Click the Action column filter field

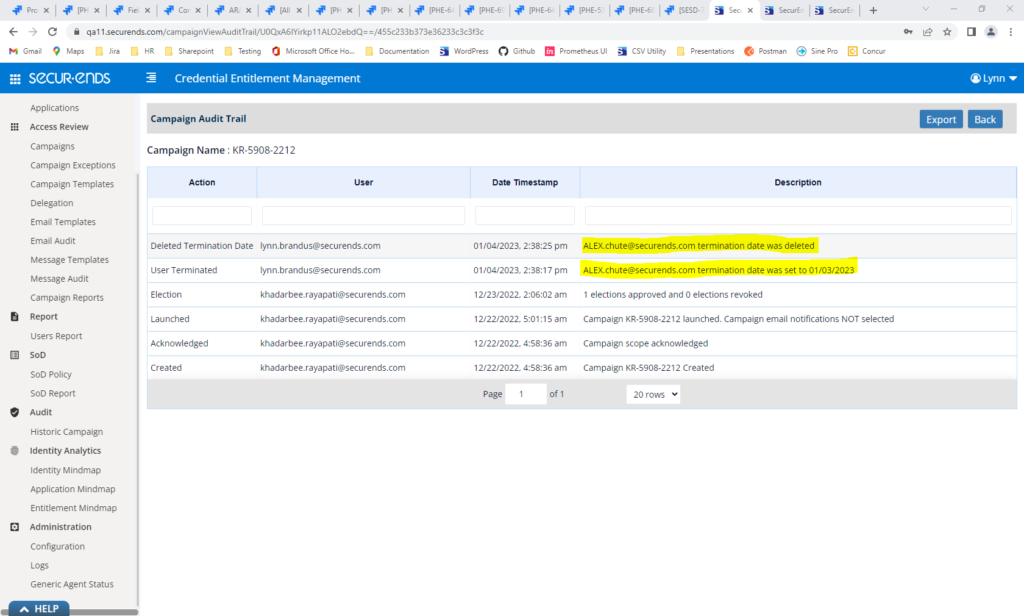(202, 216)
